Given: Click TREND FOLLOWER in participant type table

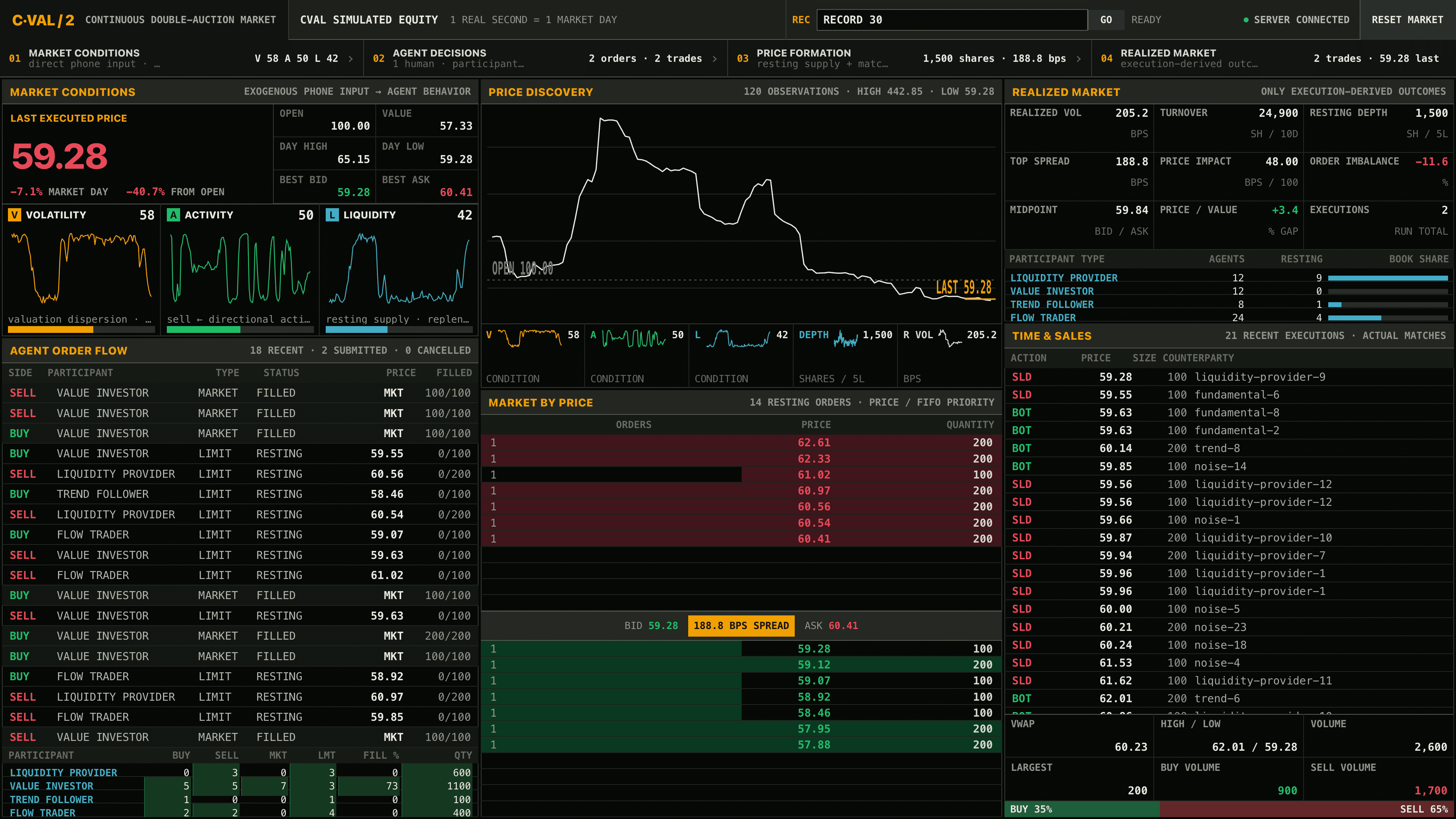Looking at the screenshot, I should click(x=1052, y=304).
